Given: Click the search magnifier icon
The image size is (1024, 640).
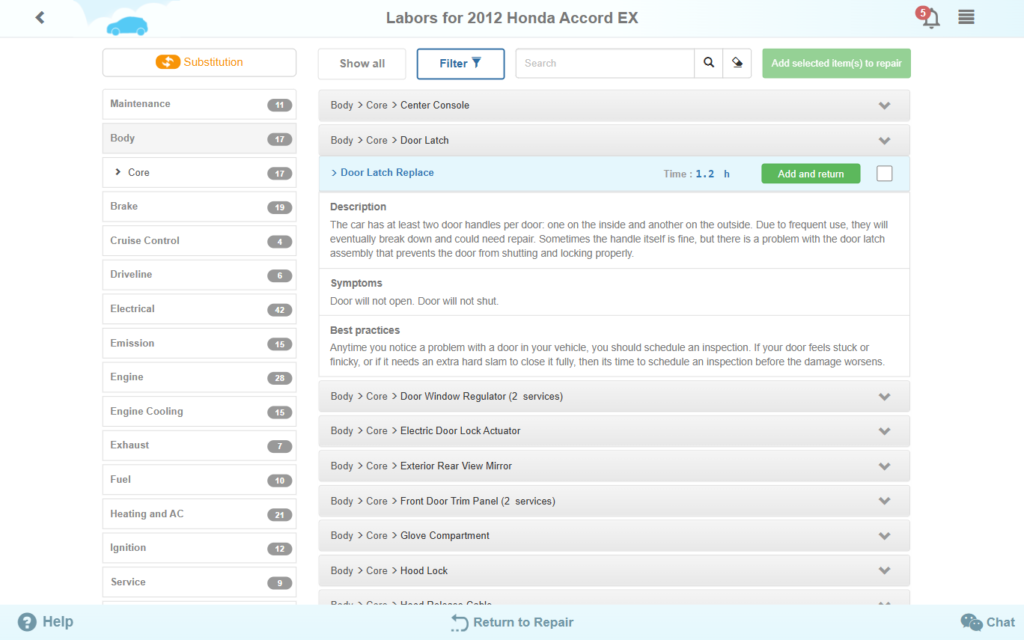Looking at the screenshot, I should click(x=709, y=63).
